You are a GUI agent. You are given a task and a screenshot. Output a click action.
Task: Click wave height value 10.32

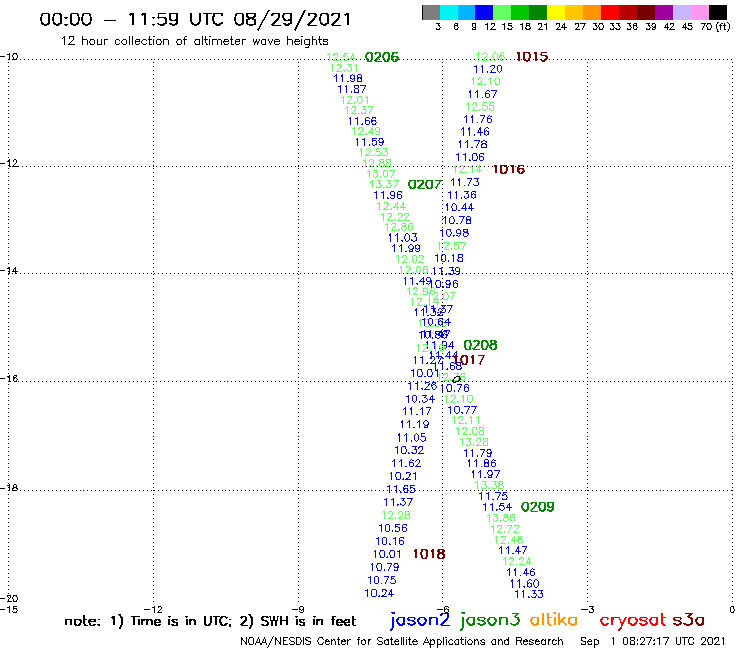[409, 450]
